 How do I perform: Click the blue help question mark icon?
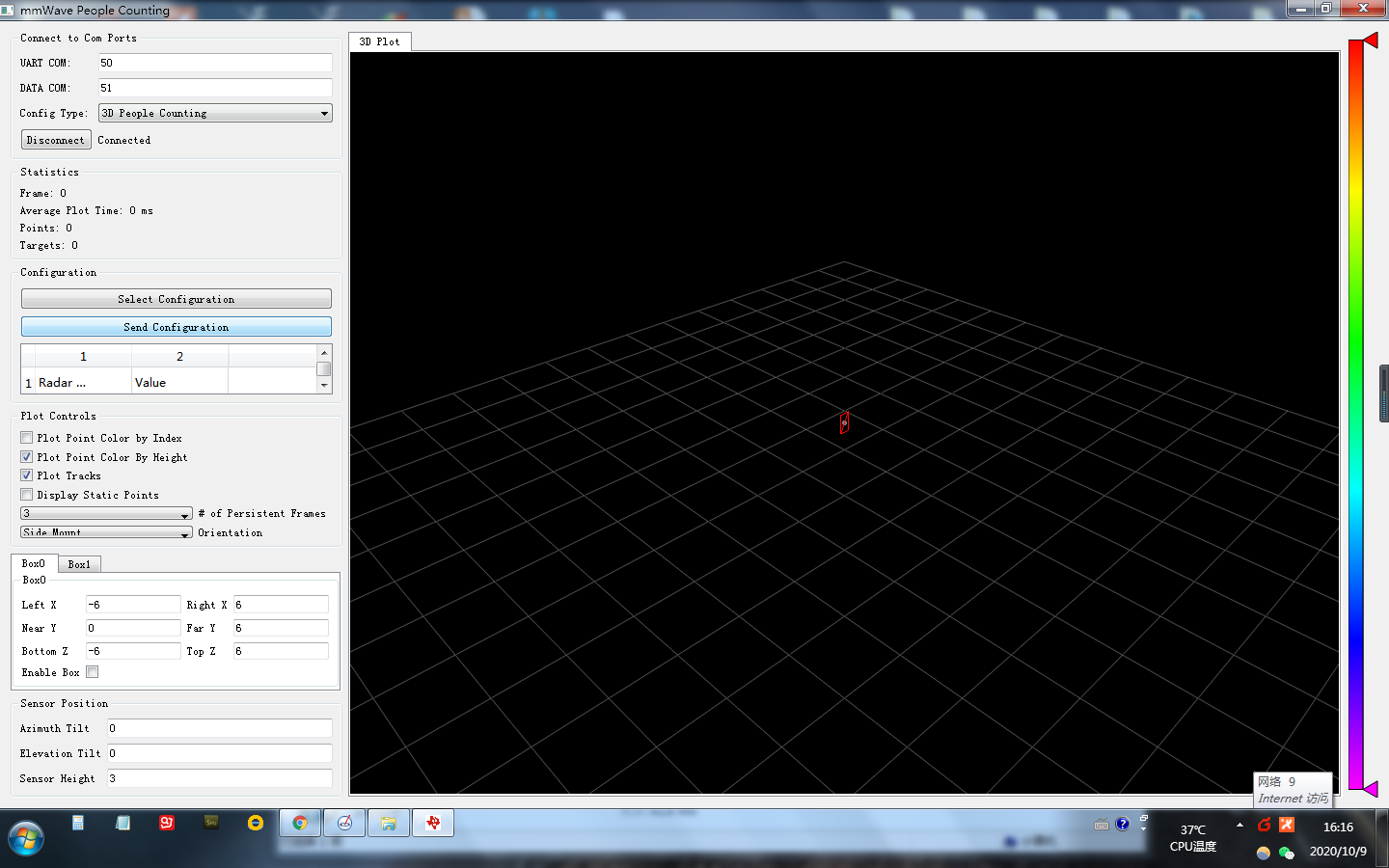[1122, 824]
